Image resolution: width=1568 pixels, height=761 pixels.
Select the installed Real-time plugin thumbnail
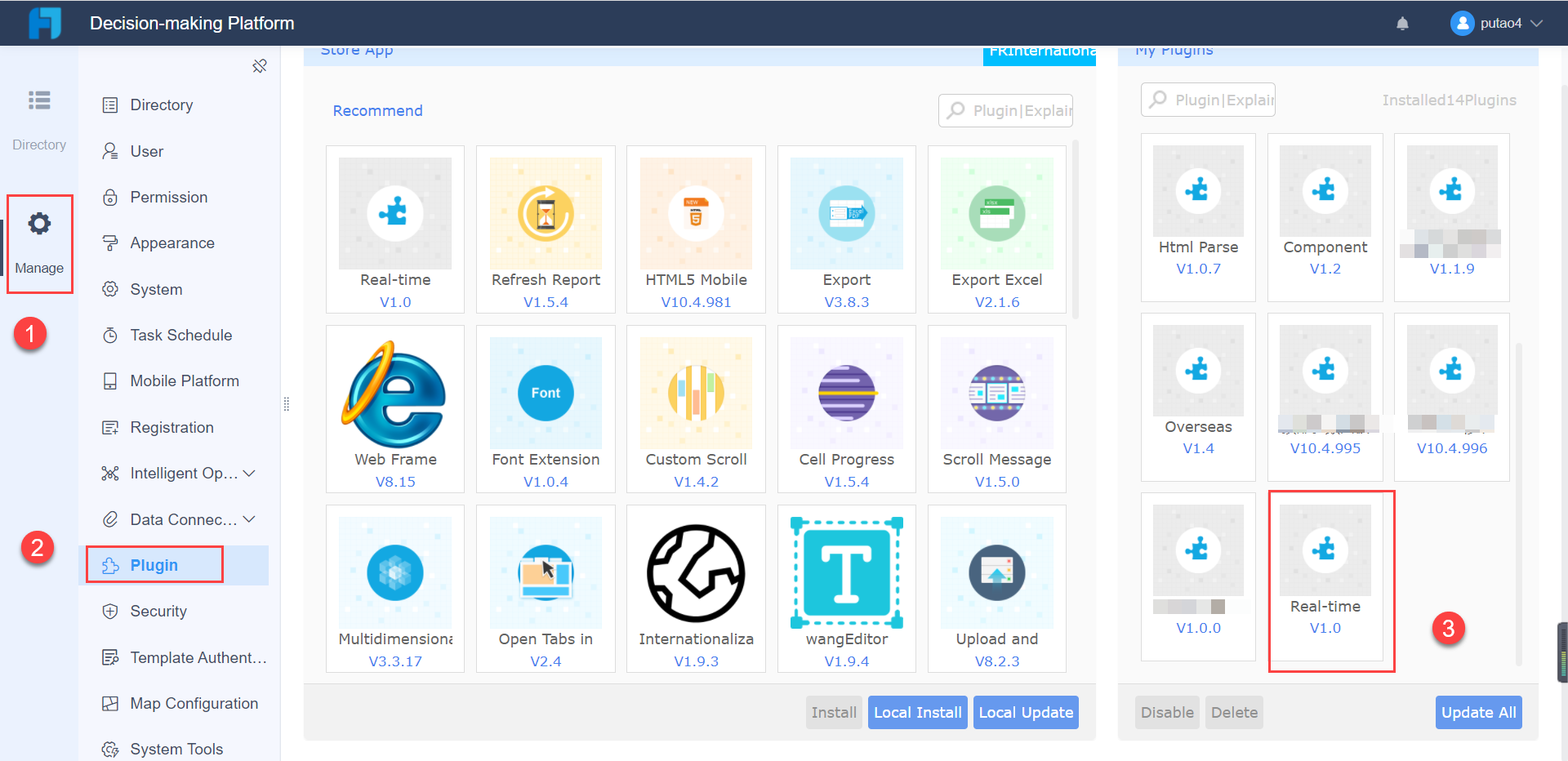point(1325,550)
